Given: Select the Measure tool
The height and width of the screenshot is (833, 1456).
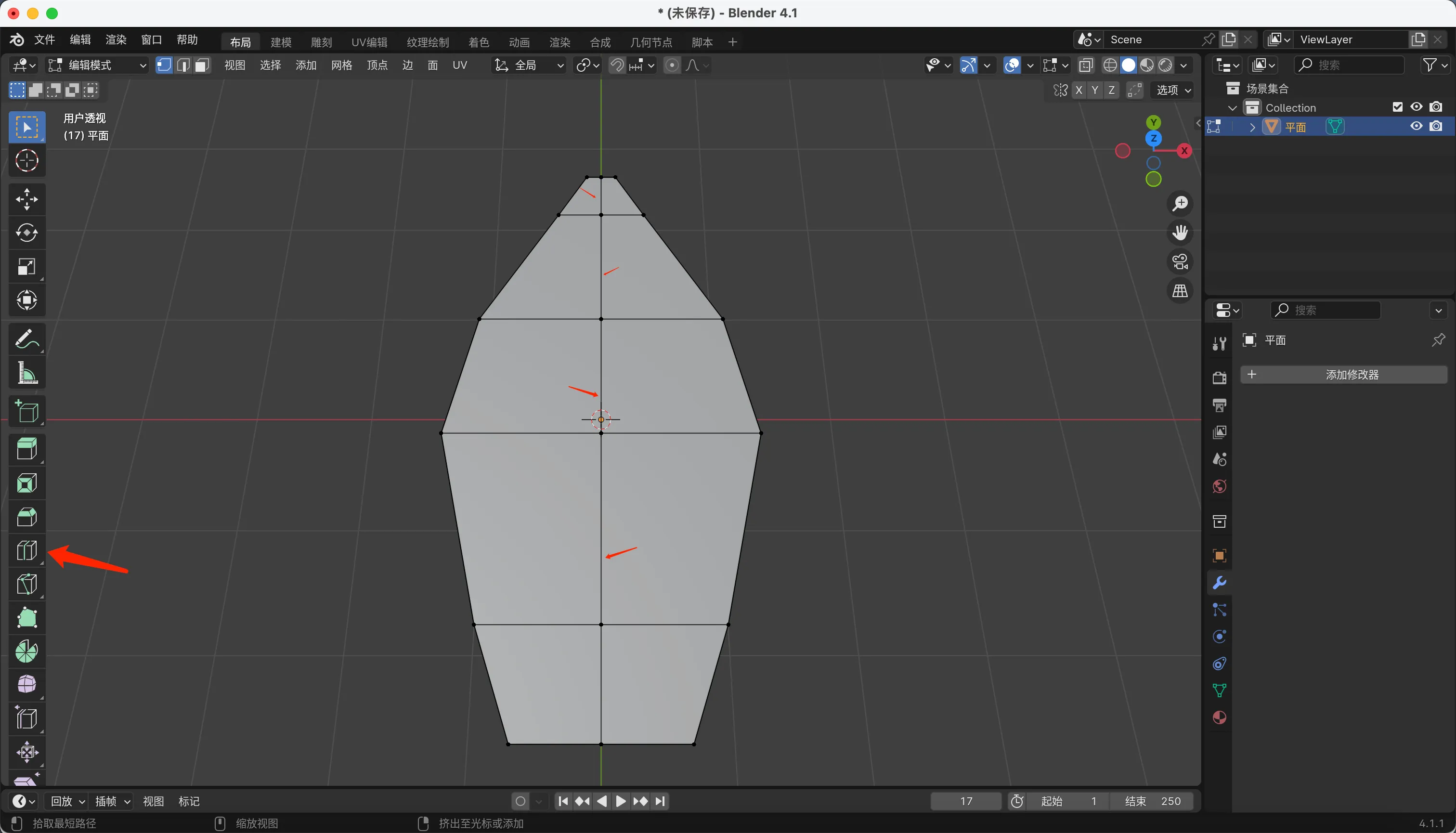Looking at the screenshot, I should point(26,373).
